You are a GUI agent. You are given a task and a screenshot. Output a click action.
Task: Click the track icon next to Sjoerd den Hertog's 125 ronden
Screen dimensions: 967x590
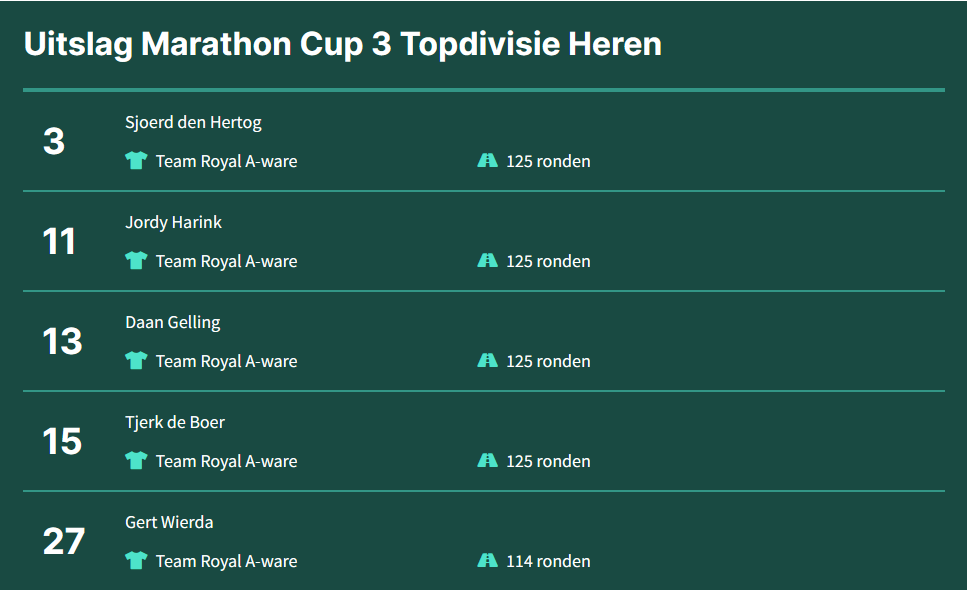(487, 160)
